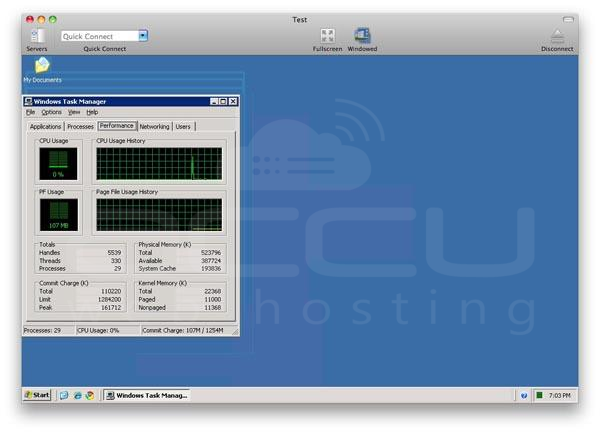The height and width of the screenshot is (433, 600).
Task: Launch Chrome from quick launch
Action: click(90, 396)
